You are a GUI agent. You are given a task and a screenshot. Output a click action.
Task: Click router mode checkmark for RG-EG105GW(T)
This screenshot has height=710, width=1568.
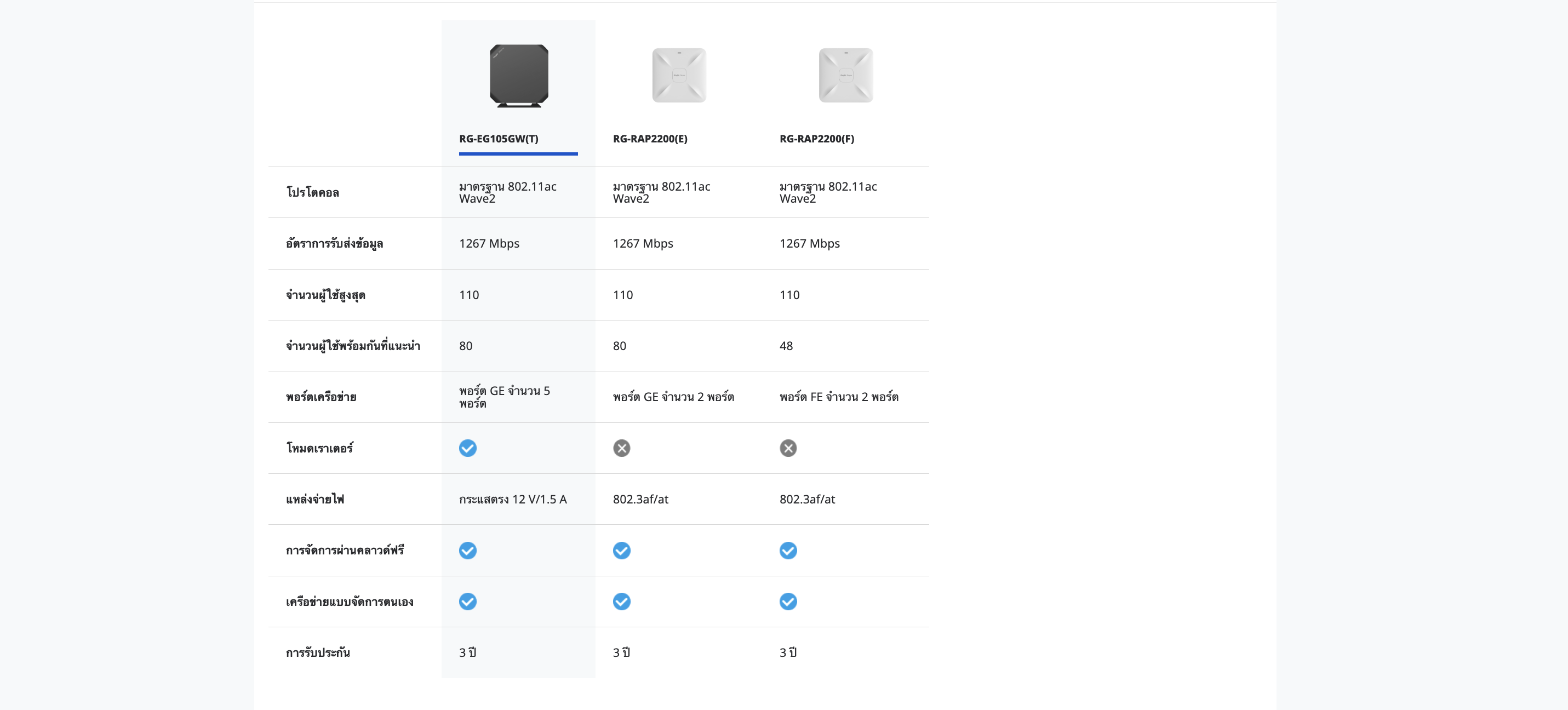coord(467,448)
